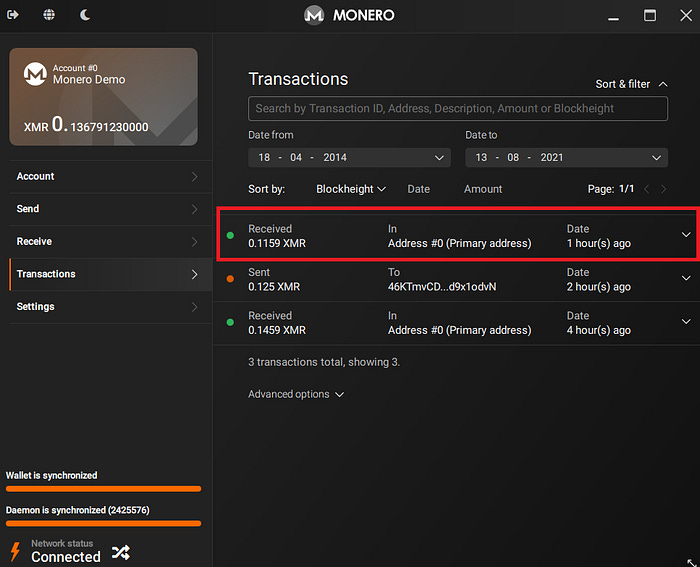Click the 'Account #0' label on card
This screenshot has height=567, width=700.
pos(75,68)
